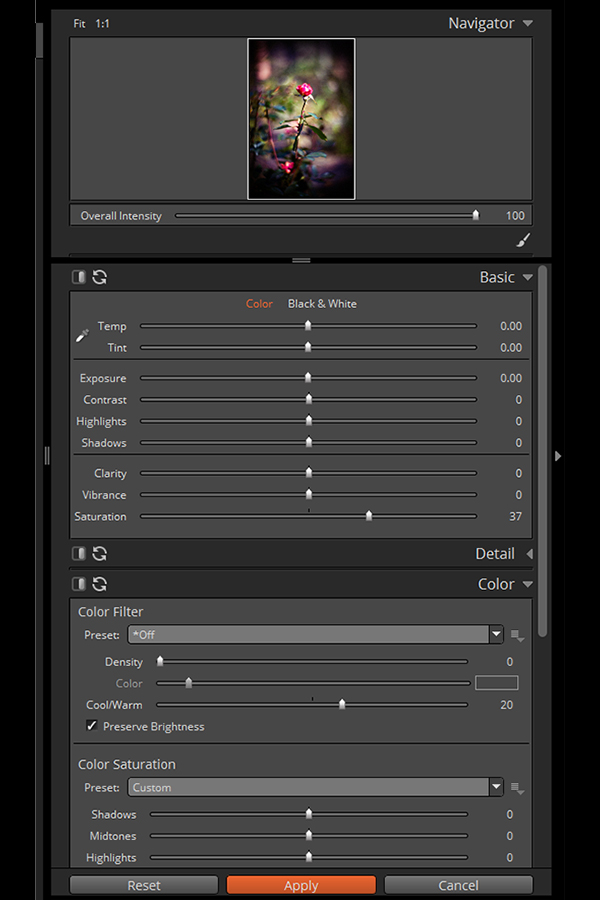Click the Basic Shadows slider handle

click(309, 441)
